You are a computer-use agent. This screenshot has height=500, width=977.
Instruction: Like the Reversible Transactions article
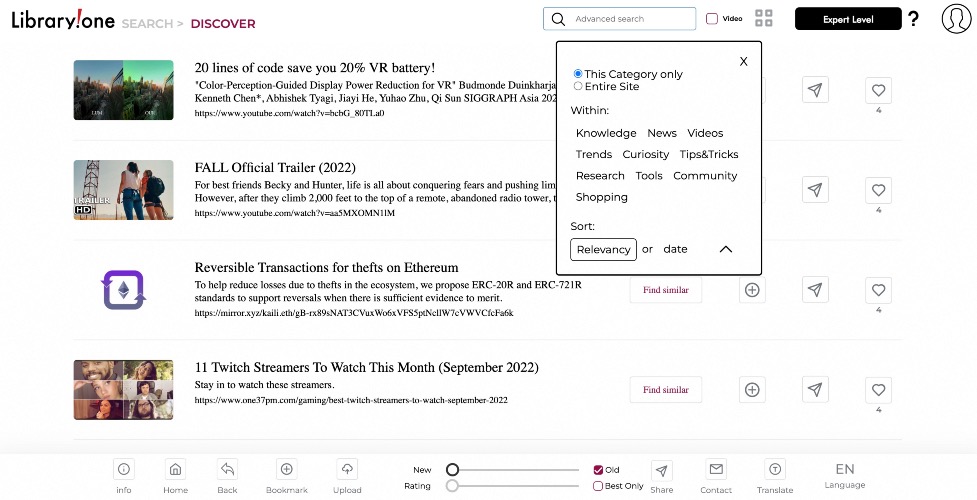879,290
